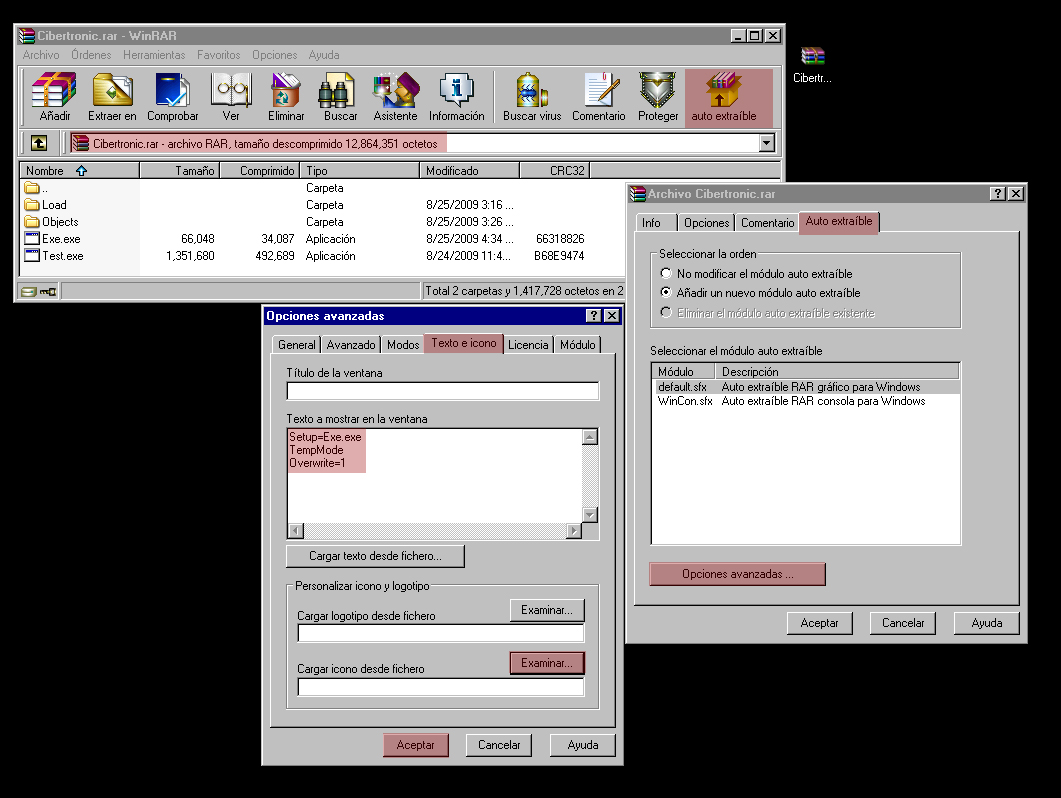Select the default.sfx module row

click(x=805, y=386)
